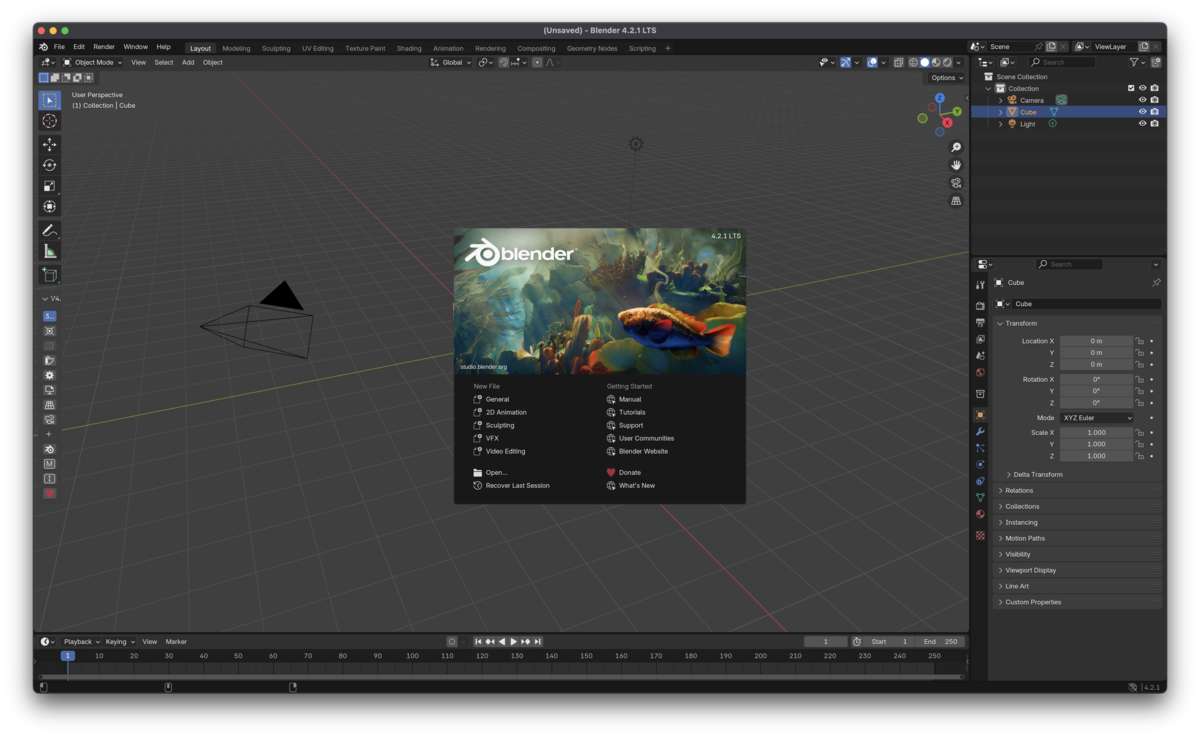Image resolution: width=1200 pixels, height=737 pixels.
Task: Click the Play animation button
Action: [x=514, y=642]
